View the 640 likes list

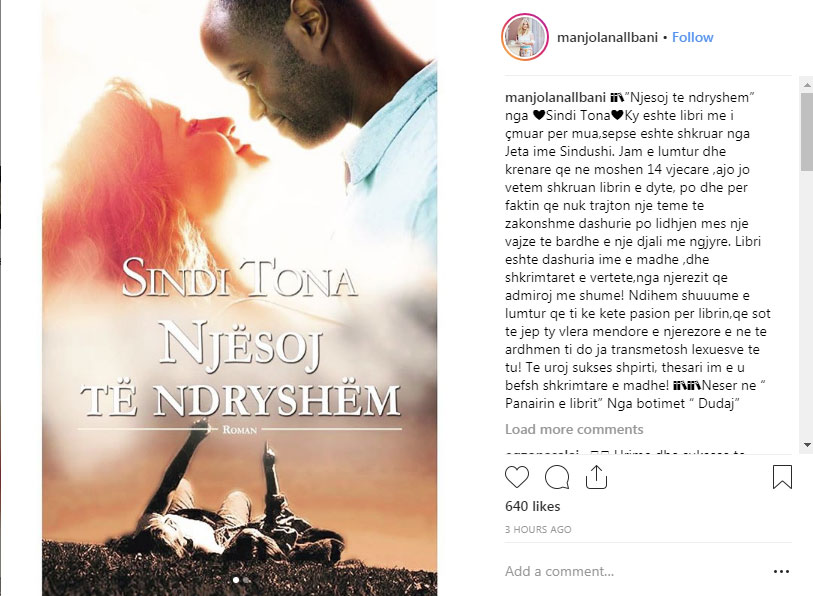click(532, 506)
